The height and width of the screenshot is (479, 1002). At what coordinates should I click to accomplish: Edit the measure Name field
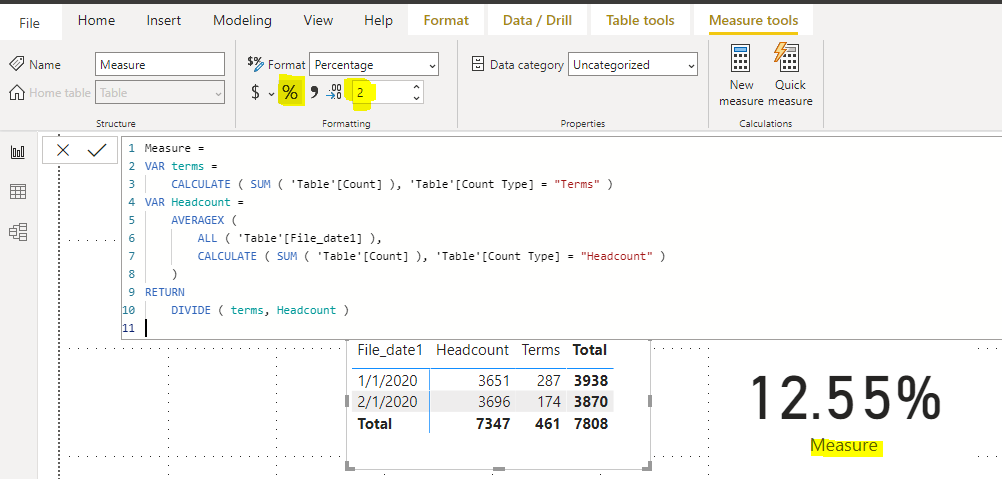coord(160,65)
